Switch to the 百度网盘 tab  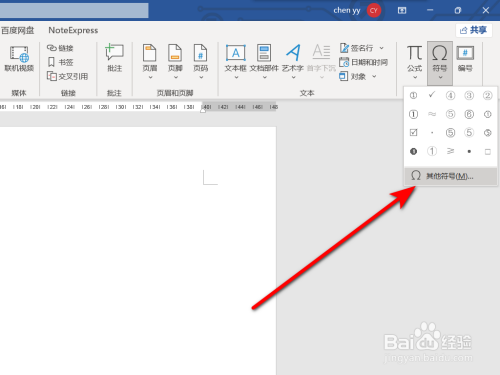[x=17, y=30]
